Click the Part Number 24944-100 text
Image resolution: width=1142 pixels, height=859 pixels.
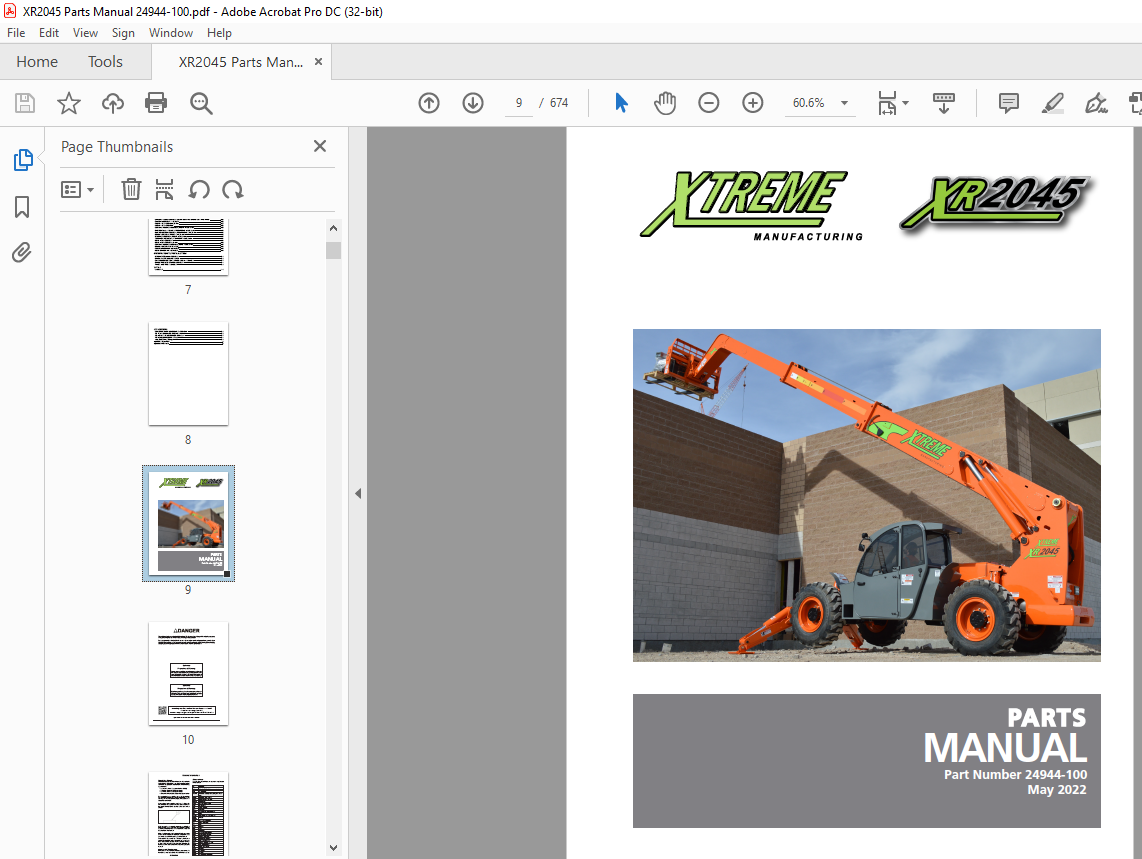(x=1015, y=774)
